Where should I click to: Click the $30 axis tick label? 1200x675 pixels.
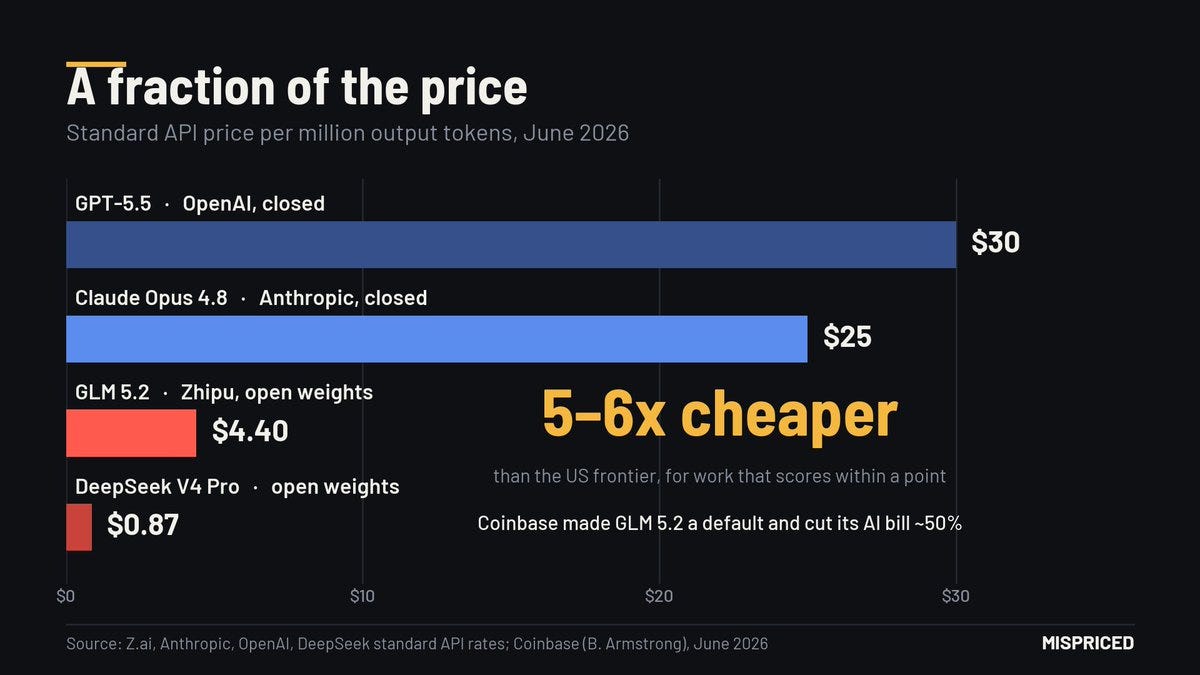pyautogui.click(x=956, y=597)
